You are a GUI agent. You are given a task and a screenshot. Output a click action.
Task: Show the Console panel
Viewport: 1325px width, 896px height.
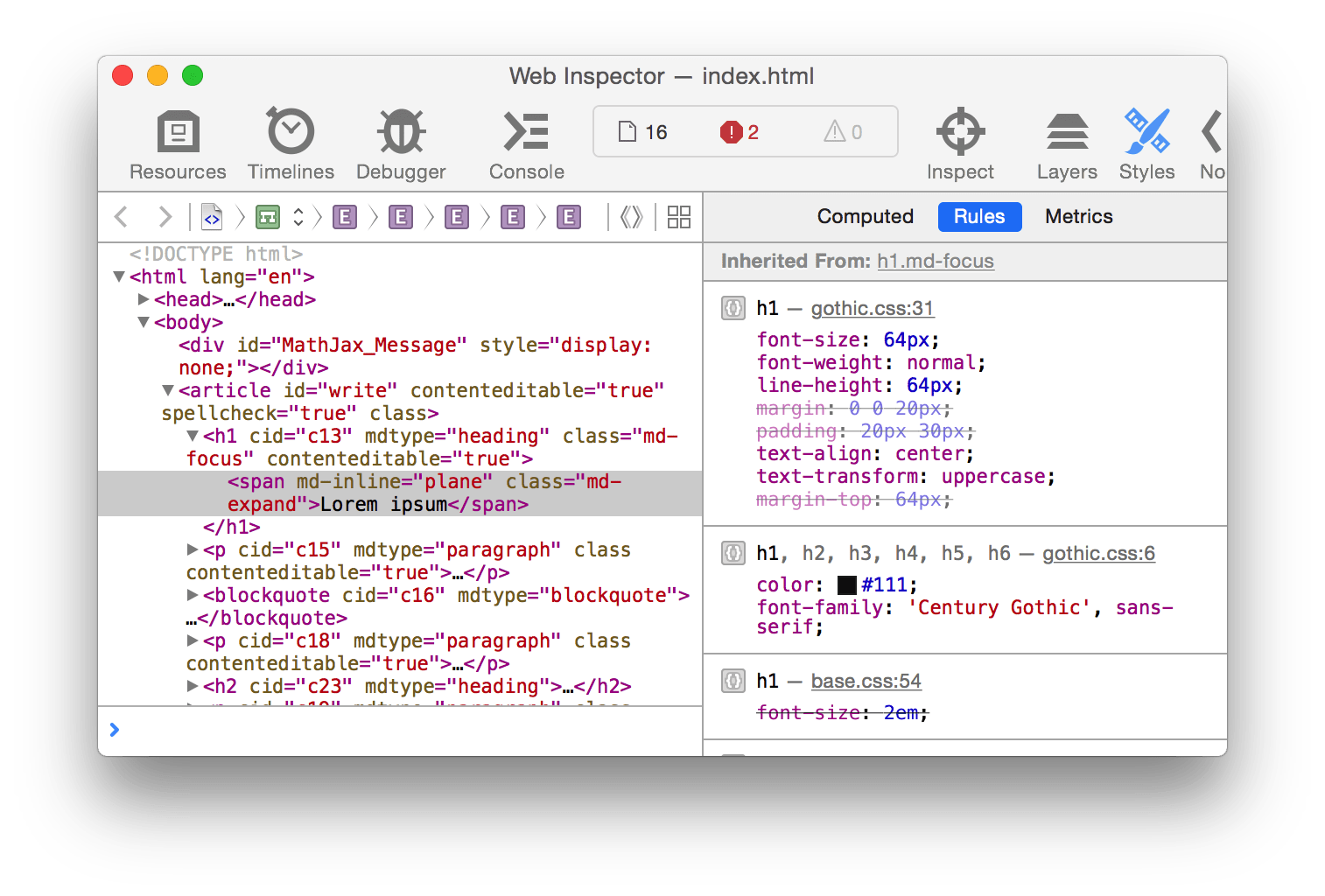(526, 133)
